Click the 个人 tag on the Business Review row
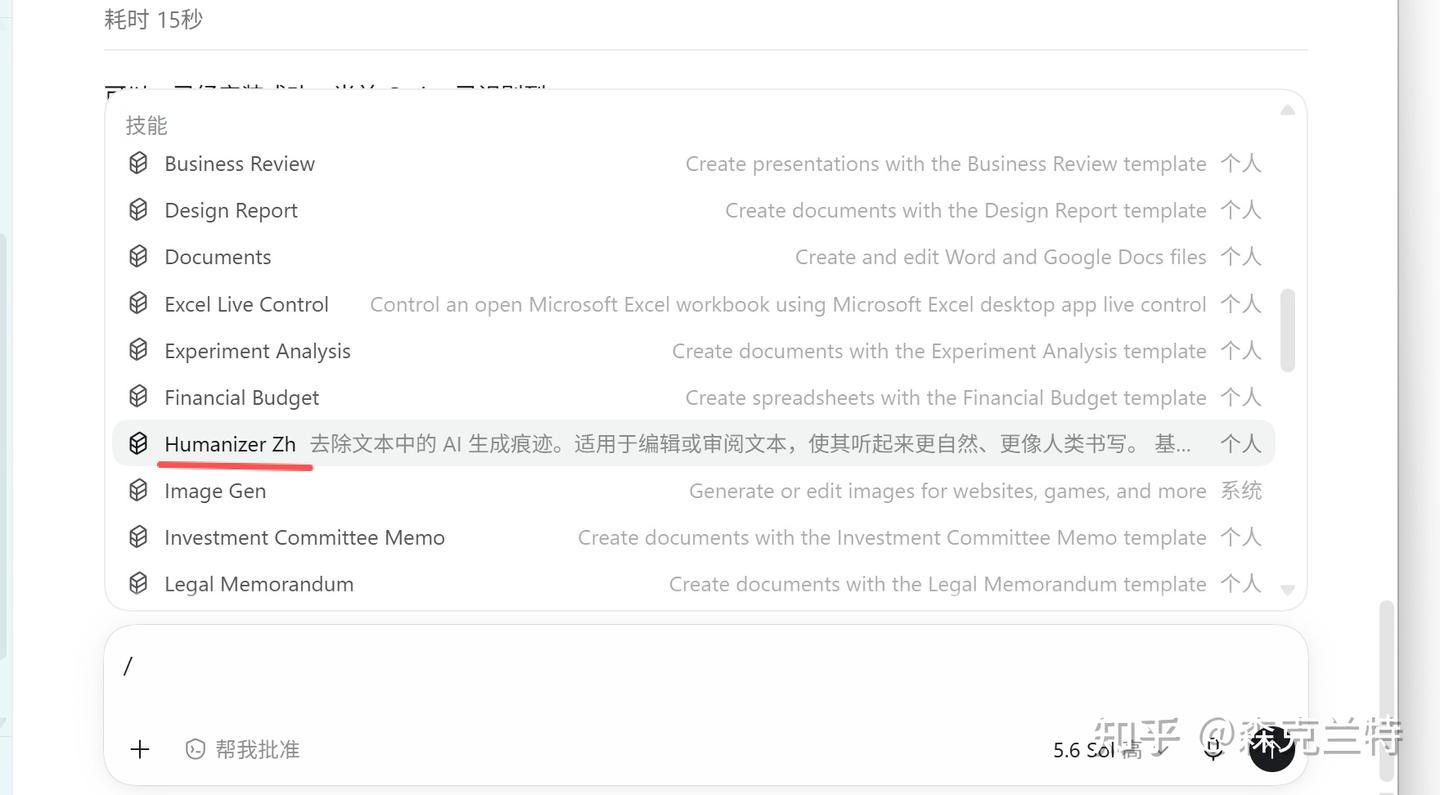This screenshot has width=1440, height=795. [x=1241, y=163]
